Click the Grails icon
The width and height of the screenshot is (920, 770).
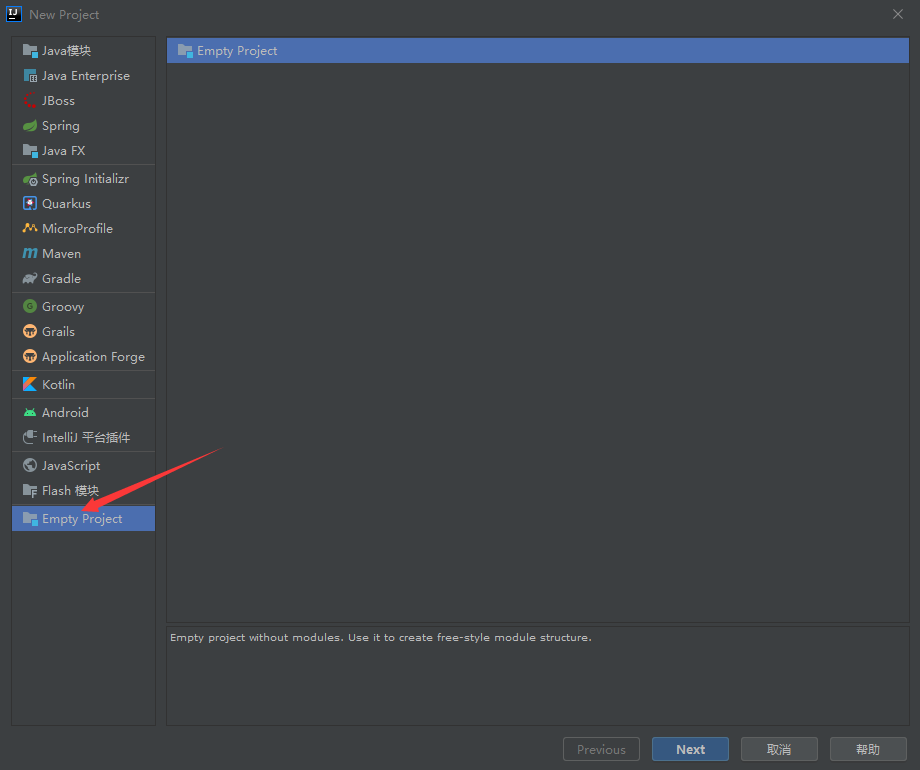[x=30, y=332]
